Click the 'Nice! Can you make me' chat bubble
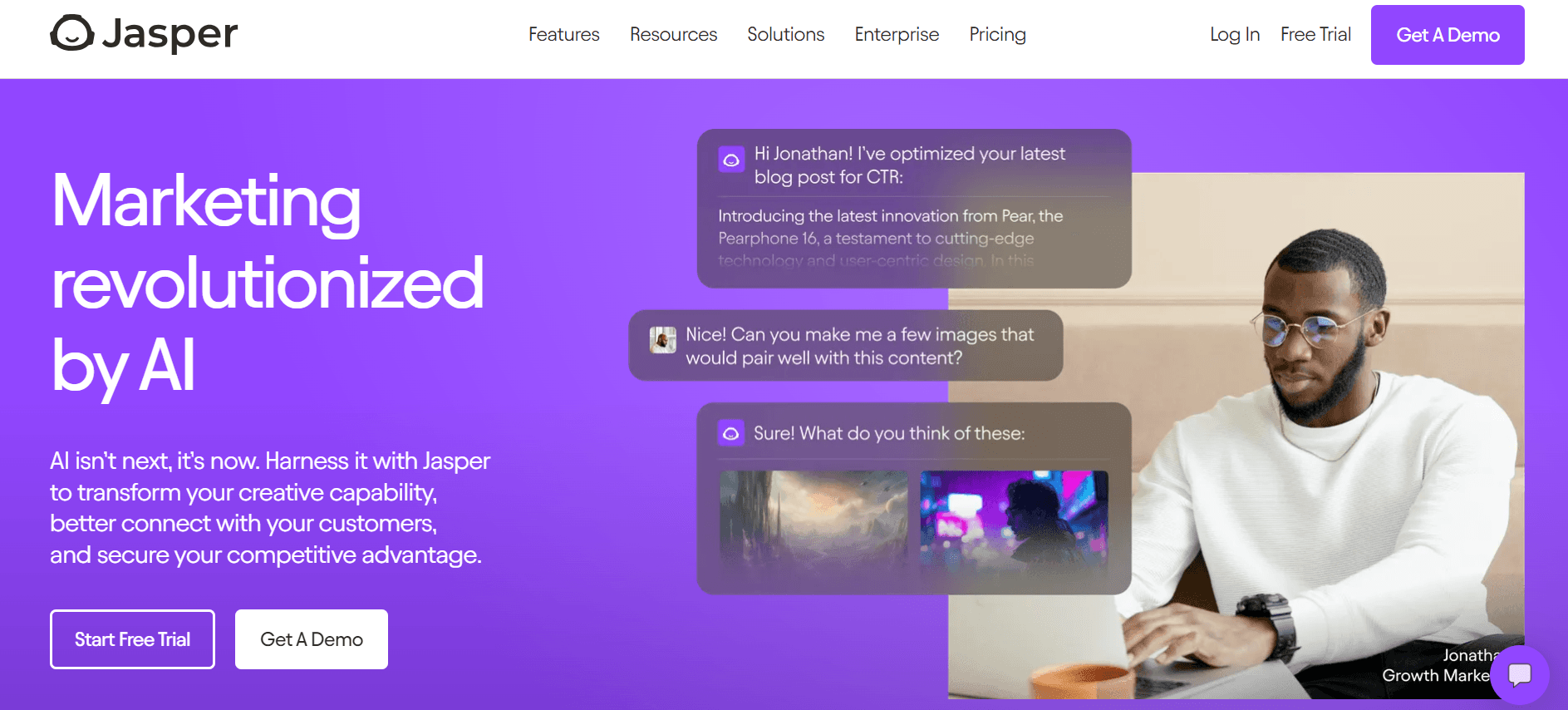This screenshot has width=1568, height=710. coord(846,346)
